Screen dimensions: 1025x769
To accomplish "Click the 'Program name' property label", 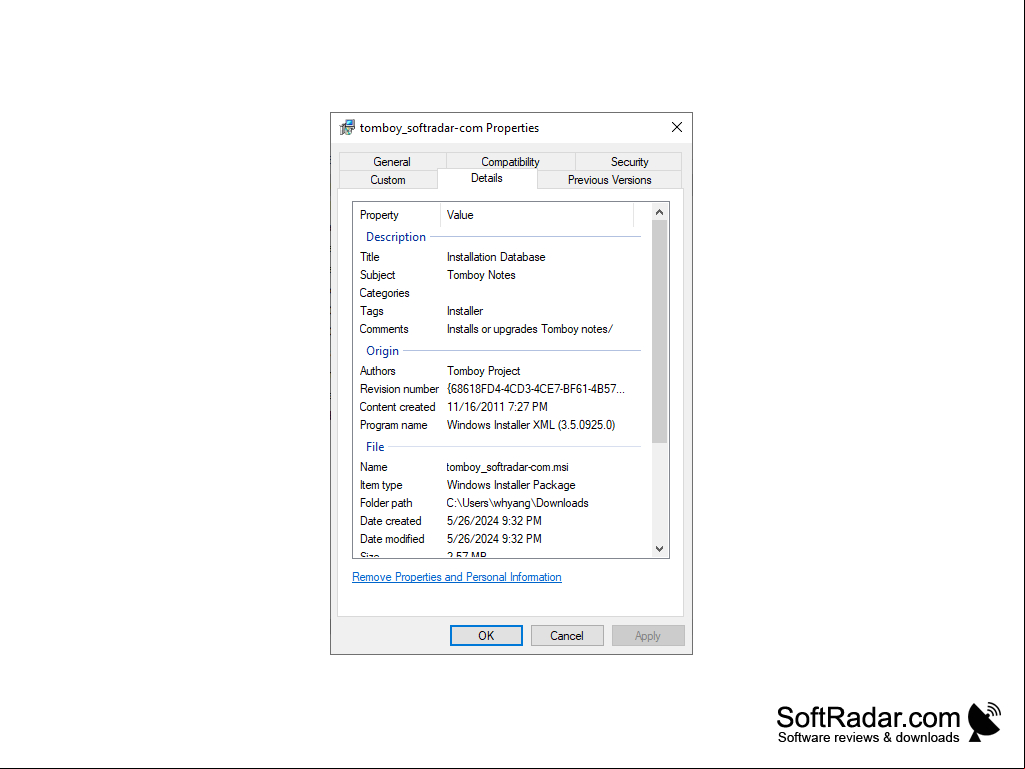I will [x=394, y=425].
